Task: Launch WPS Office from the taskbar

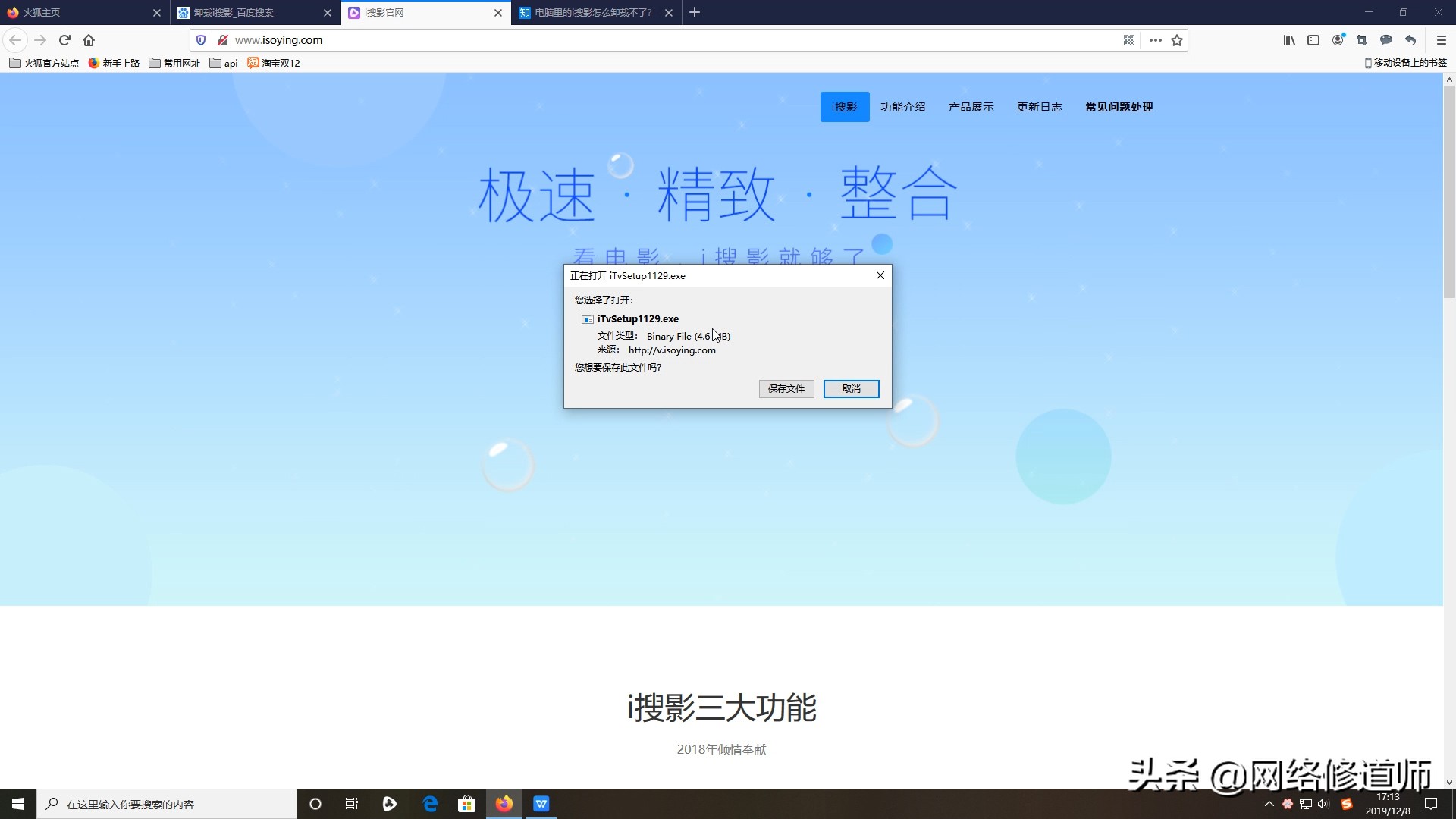Action: [x=541, y=803]
